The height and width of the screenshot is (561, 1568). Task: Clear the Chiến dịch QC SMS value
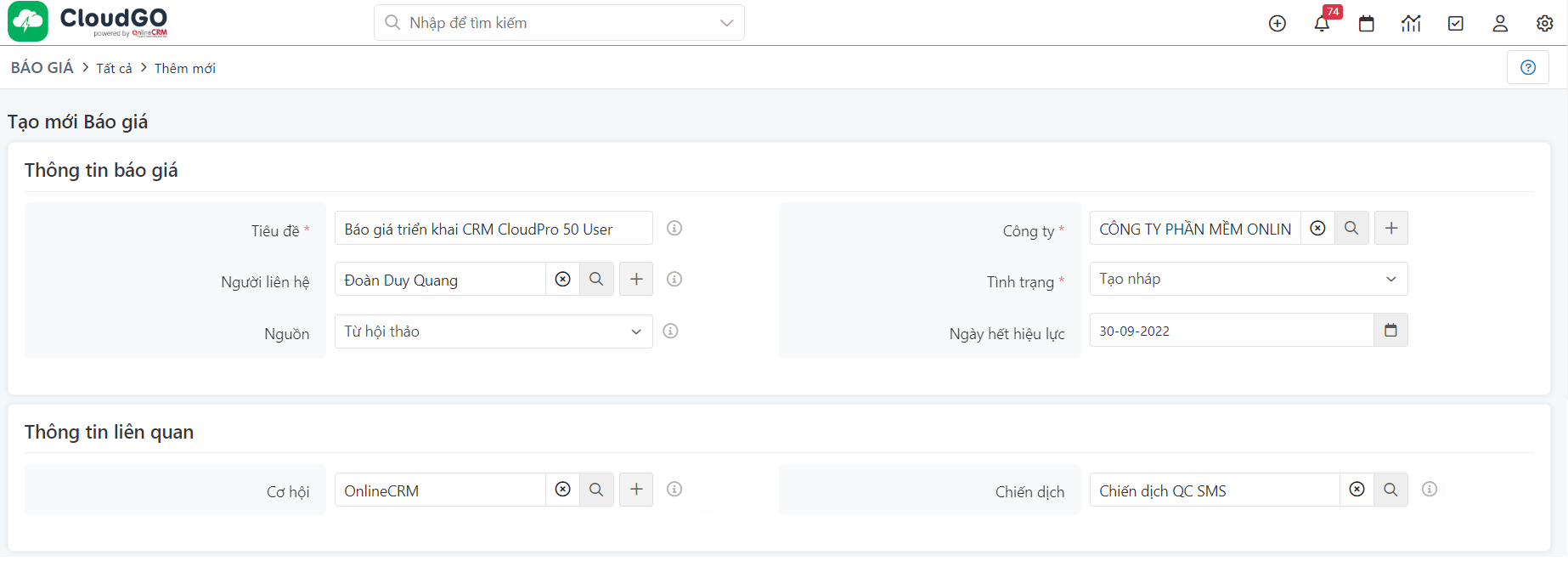tap(1357, 490)
